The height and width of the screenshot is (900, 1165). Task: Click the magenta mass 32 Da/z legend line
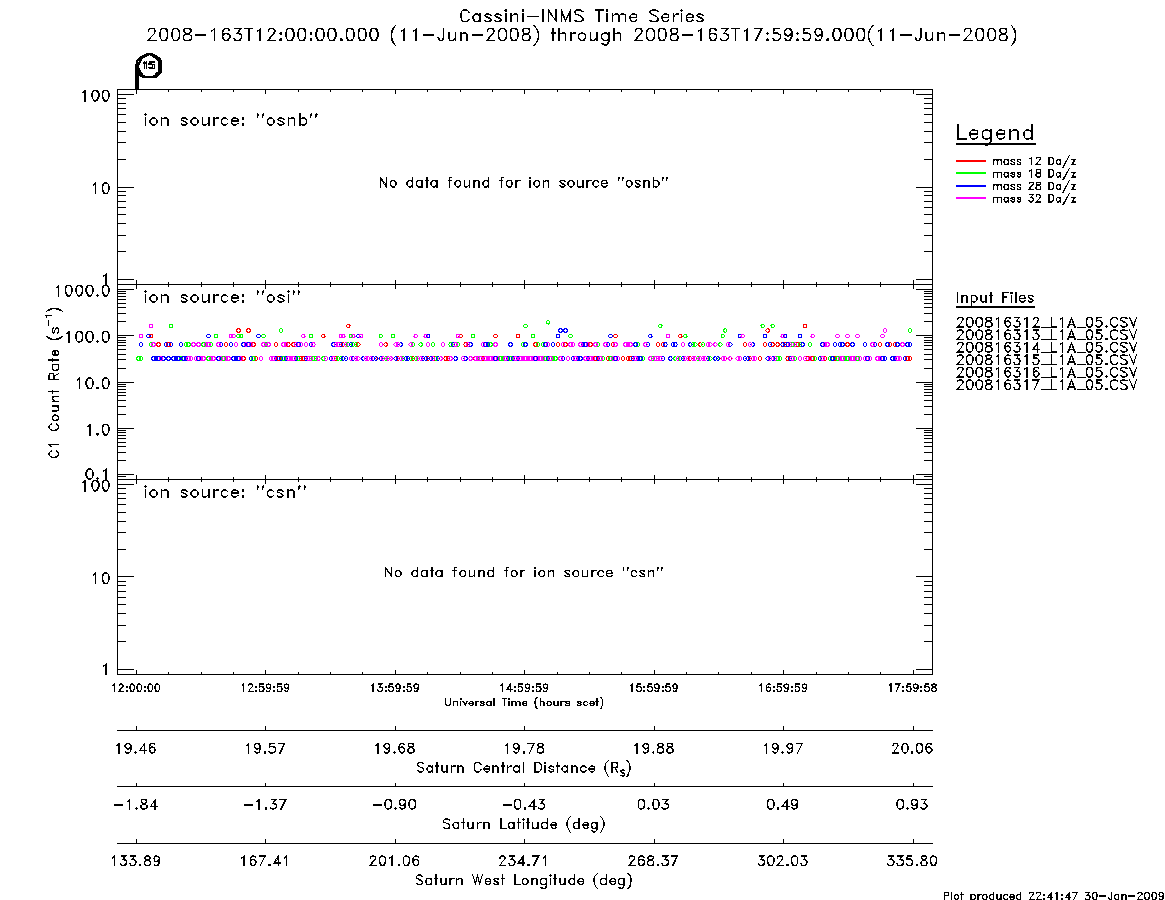point(970,199)
